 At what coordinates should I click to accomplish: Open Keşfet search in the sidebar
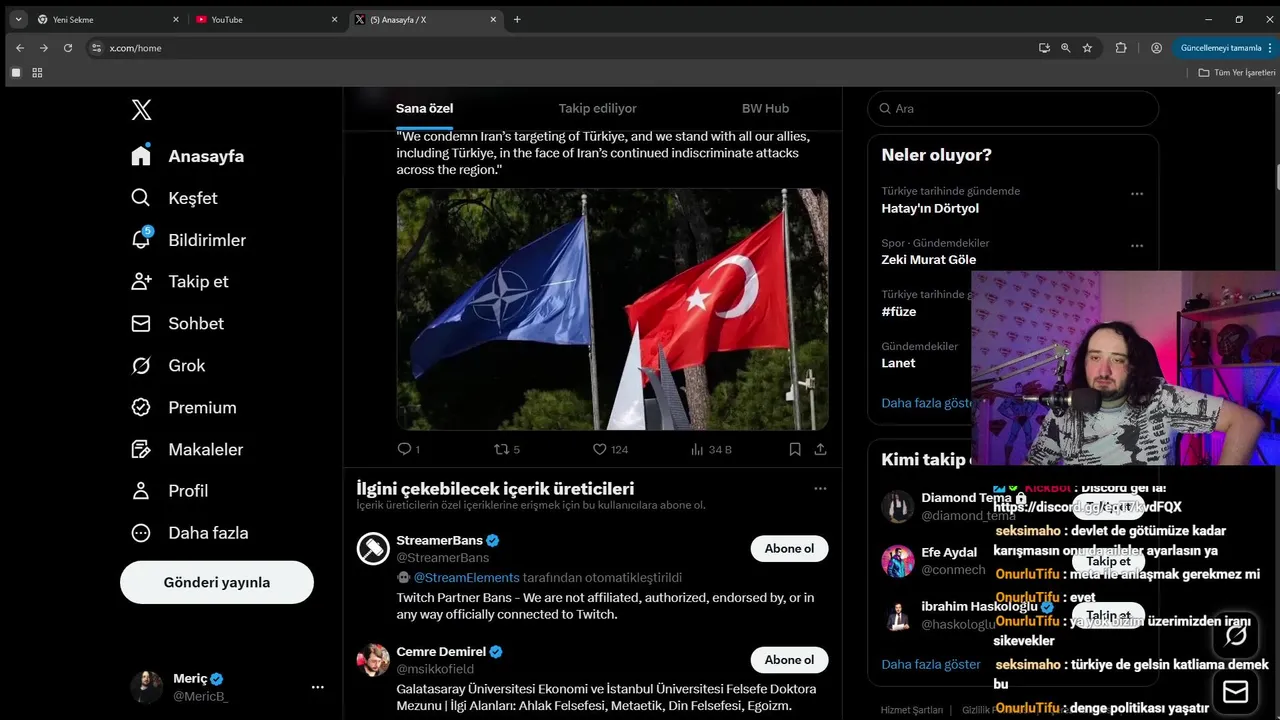tap(174, 198)
